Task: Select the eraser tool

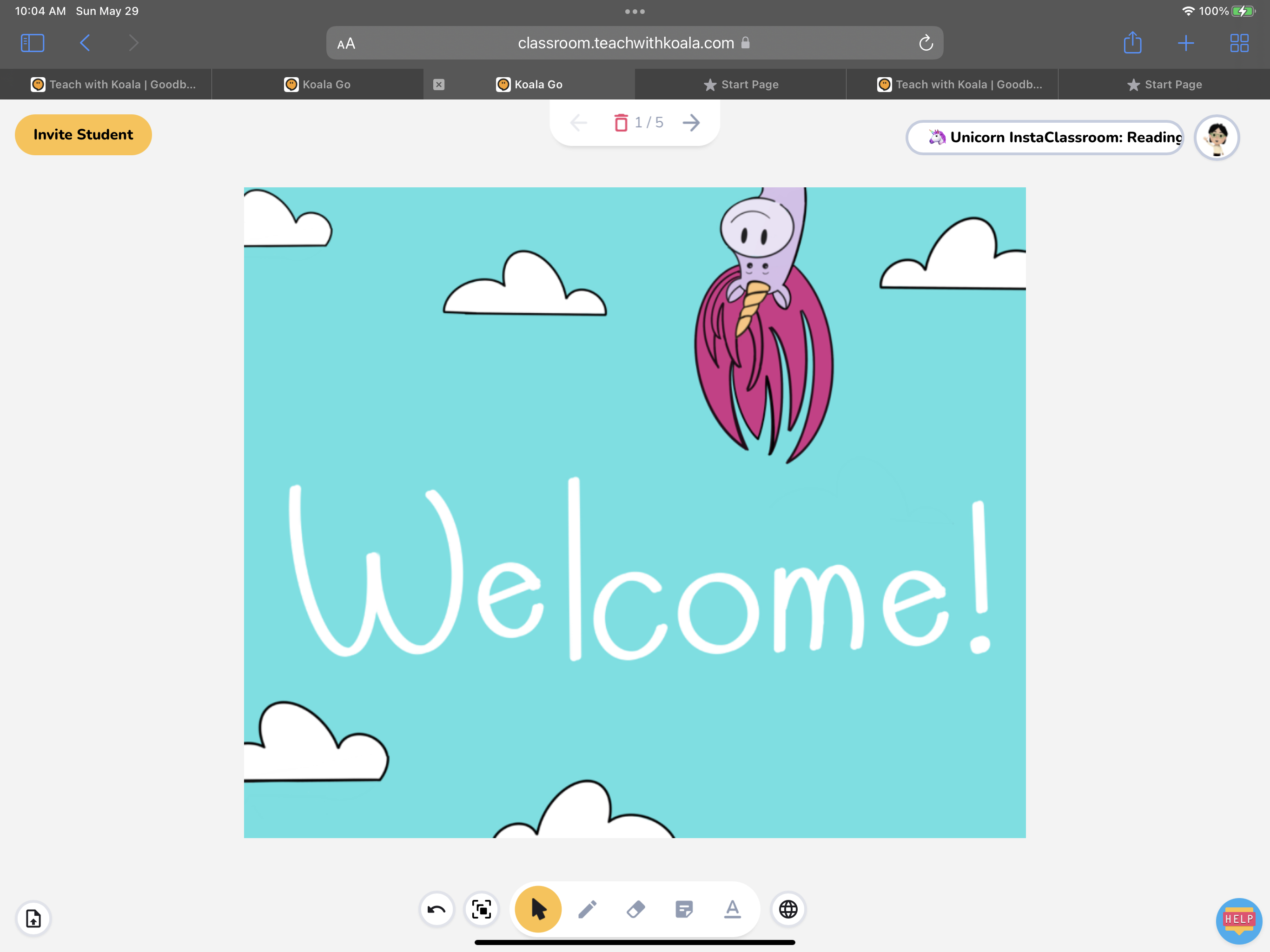Action: point(635,909)
